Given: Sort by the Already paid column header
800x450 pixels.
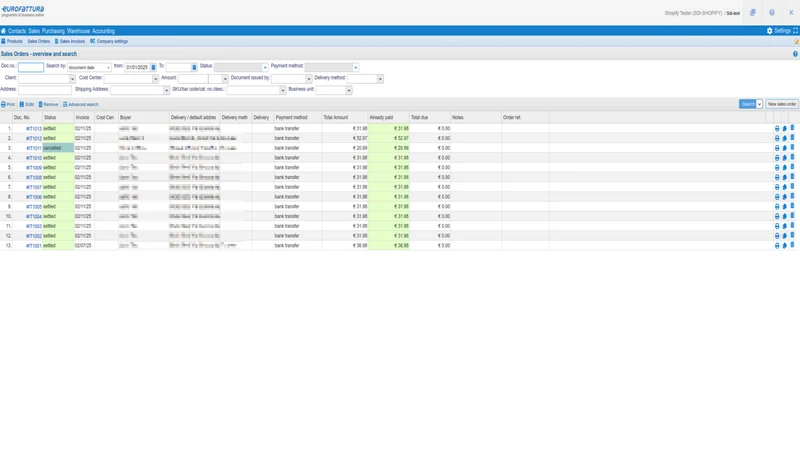Looking at the screenshot, I should (381, 117).
